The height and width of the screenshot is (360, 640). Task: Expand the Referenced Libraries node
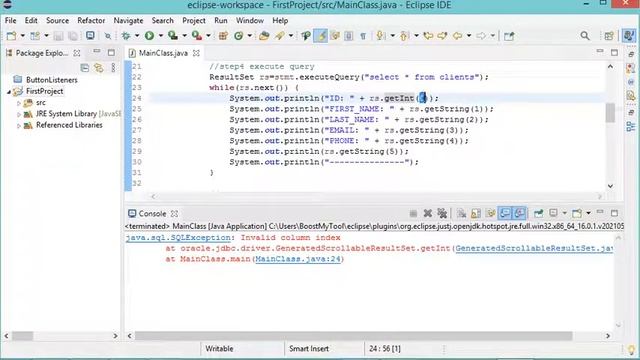coord(18,126)
